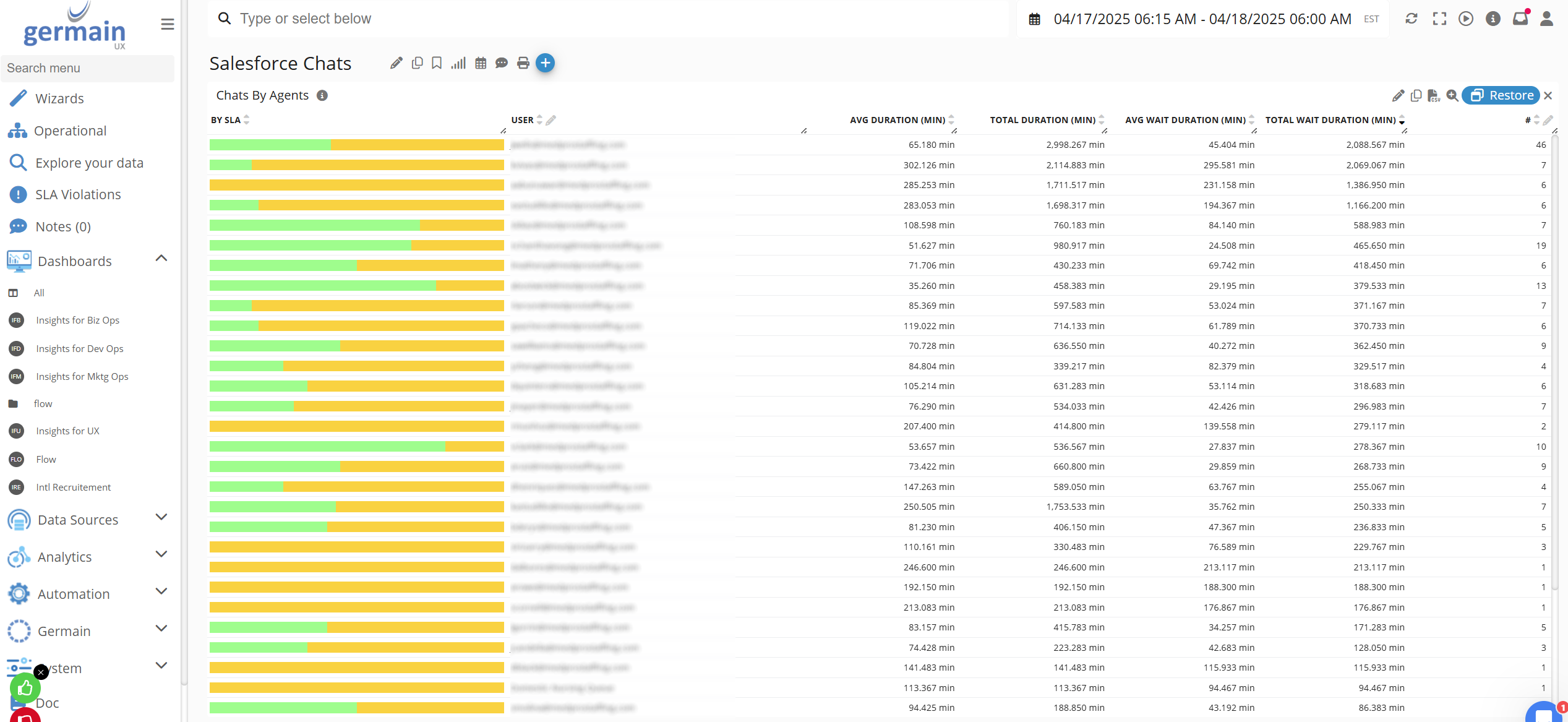The height and width of the screenshot is (722, 1568).
Task: Click the first agent's SLA progress bar
Action: click(356, 145)
